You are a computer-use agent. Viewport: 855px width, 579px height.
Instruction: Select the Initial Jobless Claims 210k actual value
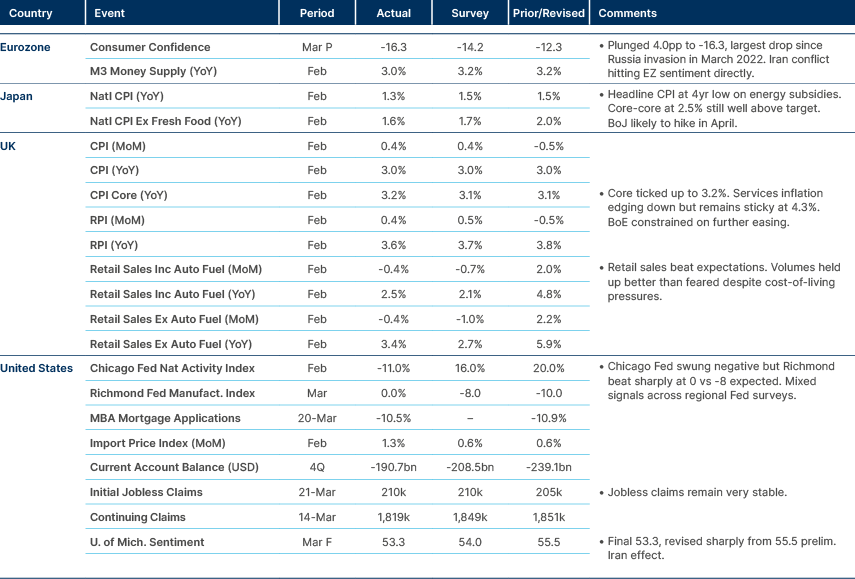394,492
